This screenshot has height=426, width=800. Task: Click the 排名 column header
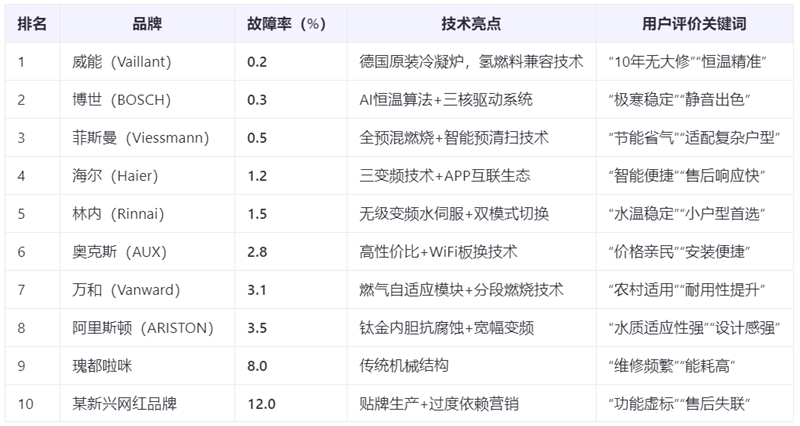coord(32,24)
